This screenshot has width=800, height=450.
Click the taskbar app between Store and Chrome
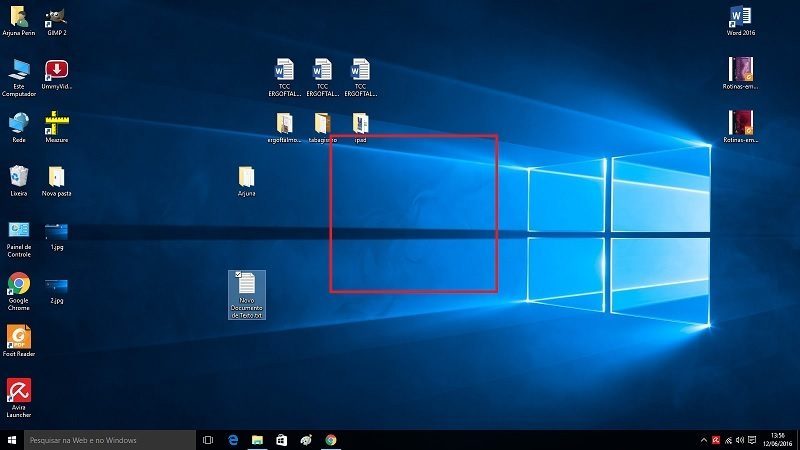tap(306, 440)
